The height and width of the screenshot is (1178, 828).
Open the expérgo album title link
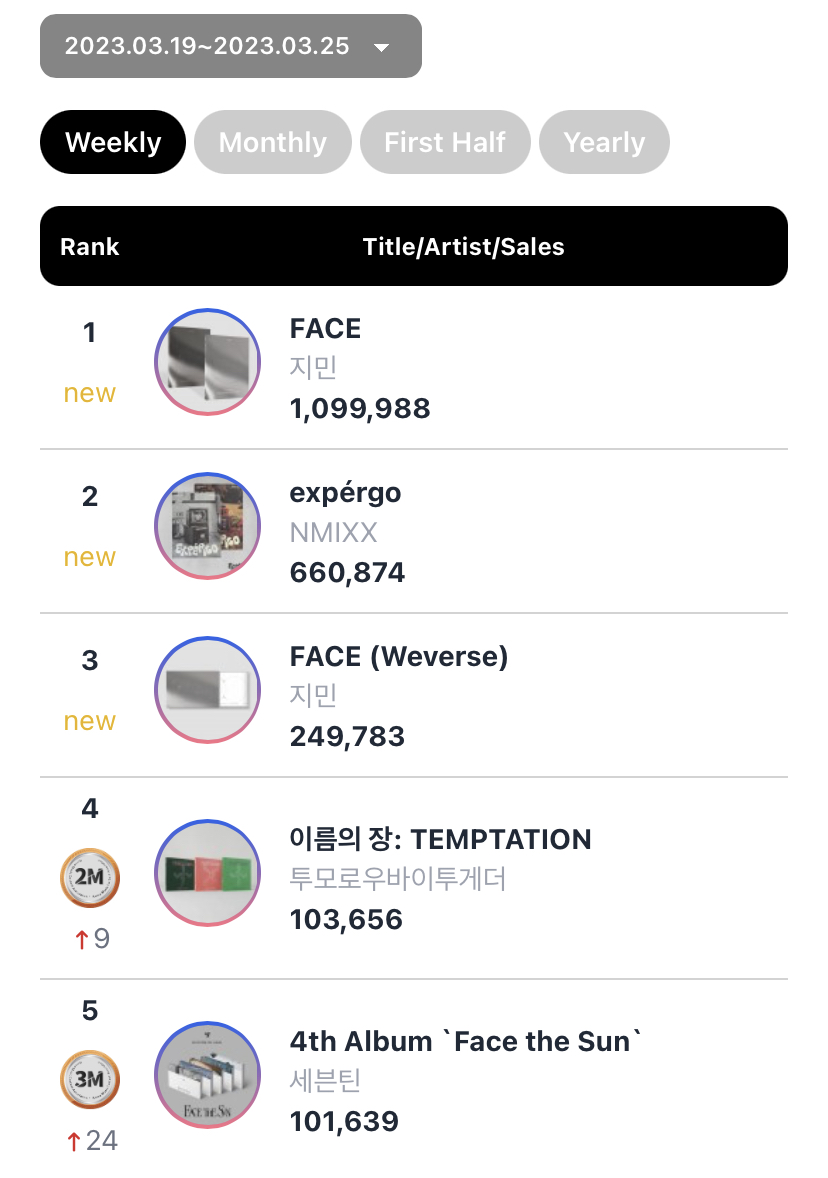coord(346,494)
